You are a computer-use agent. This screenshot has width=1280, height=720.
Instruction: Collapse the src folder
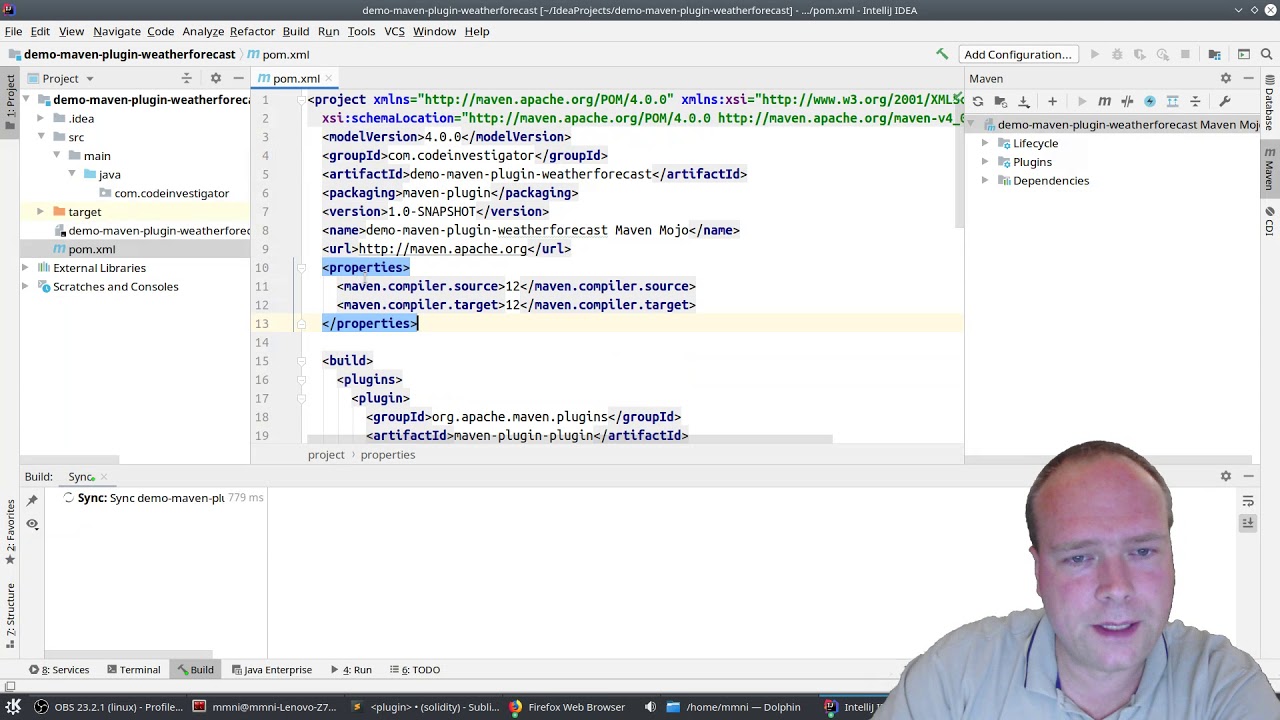(x=41, y=137)
